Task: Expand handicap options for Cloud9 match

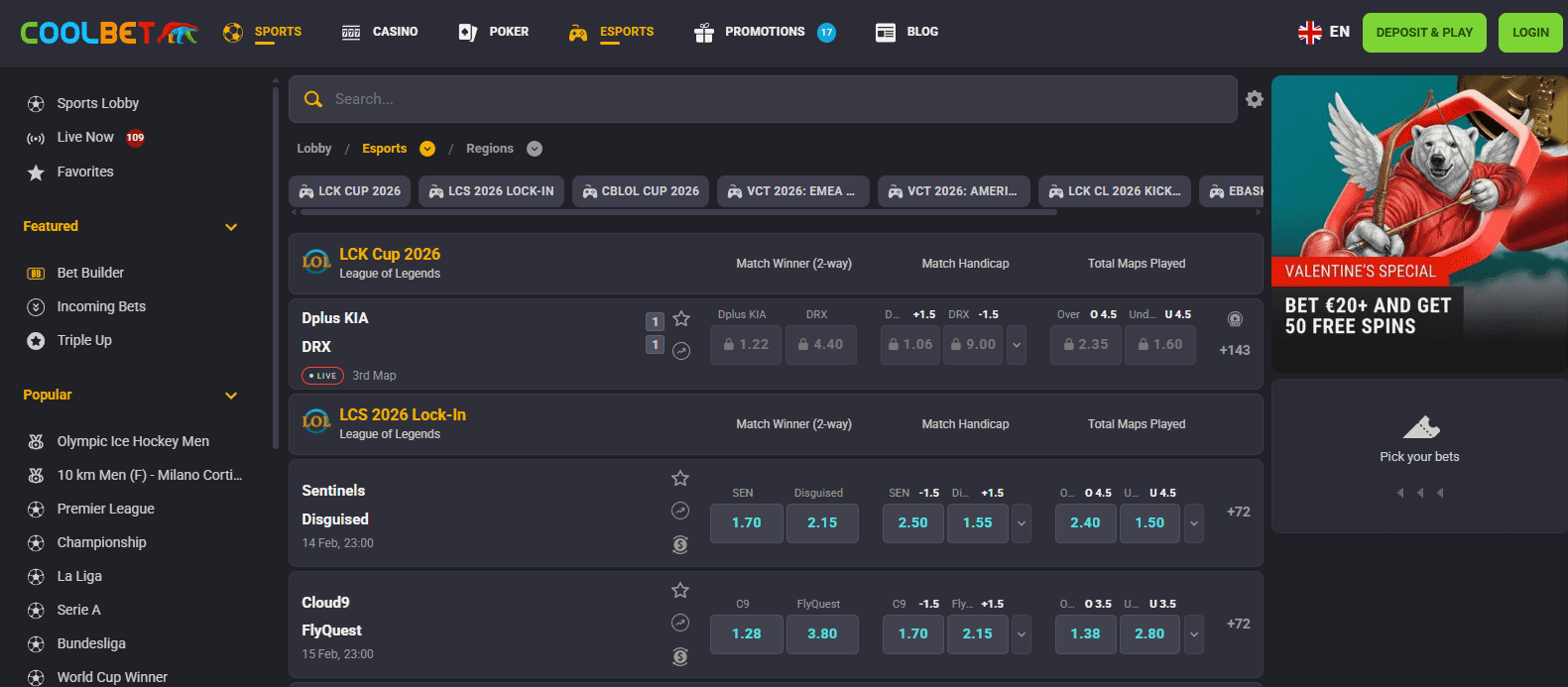Action: (x=1022, y=634)
